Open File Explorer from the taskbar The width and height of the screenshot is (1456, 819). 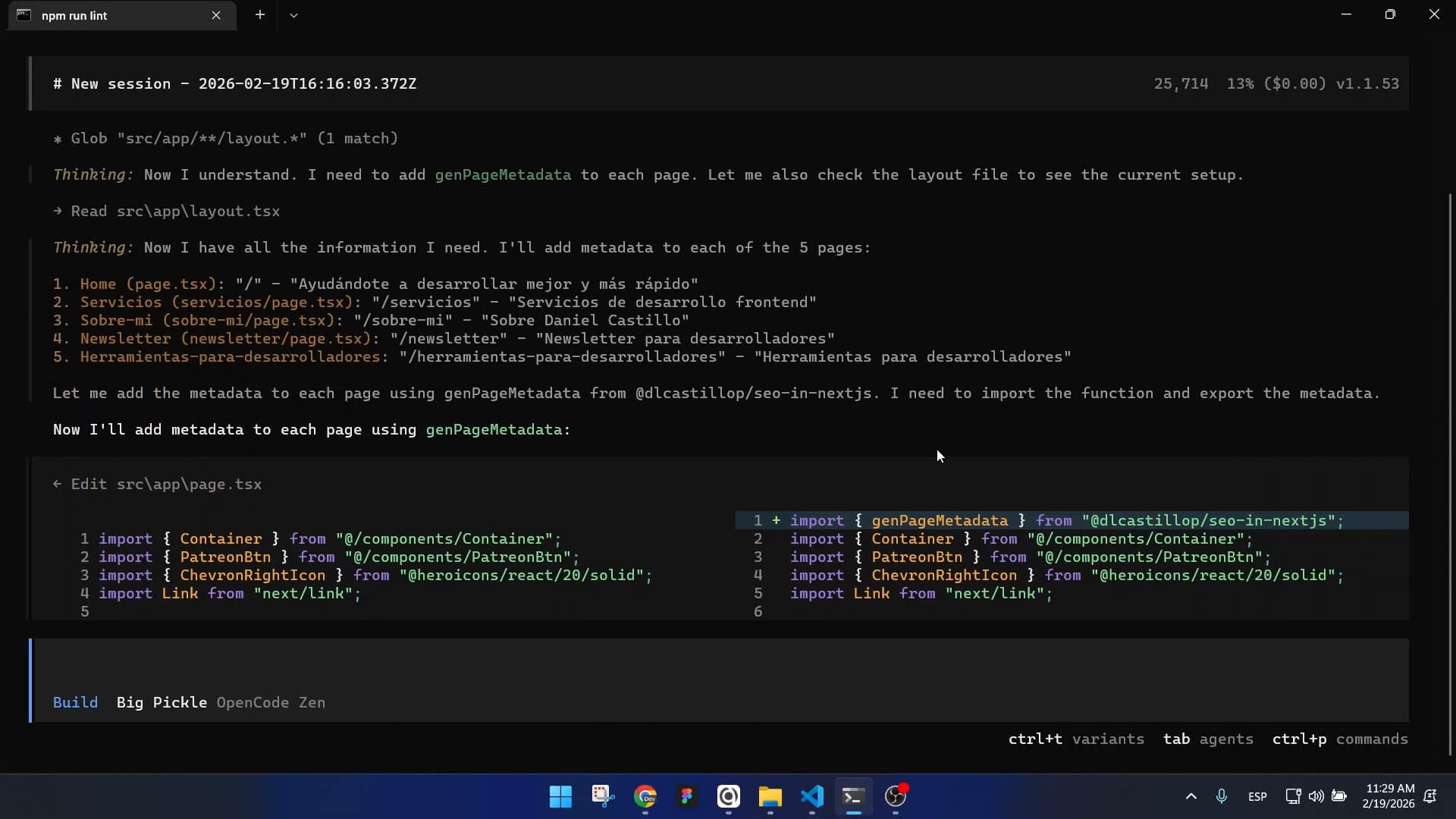(x=770, y=797)
